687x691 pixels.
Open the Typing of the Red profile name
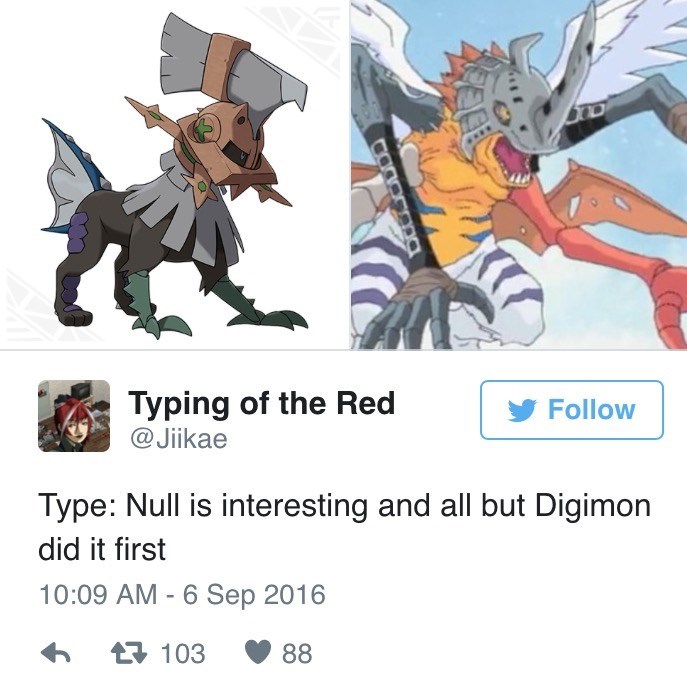tap(261, 403)
